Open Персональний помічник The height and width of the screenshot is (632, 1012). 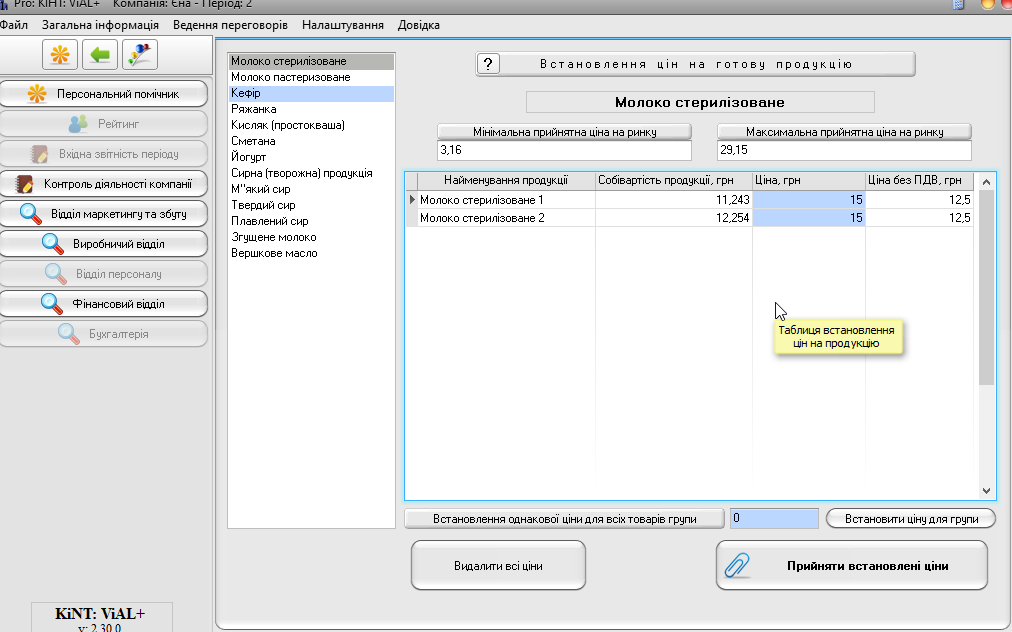[x=104, y=94]
